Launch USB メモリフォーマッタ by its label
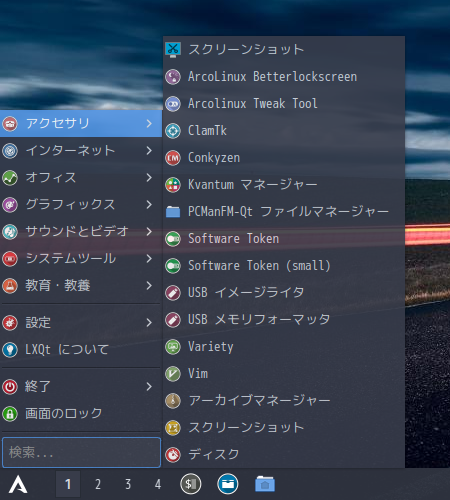 point(259,320)
